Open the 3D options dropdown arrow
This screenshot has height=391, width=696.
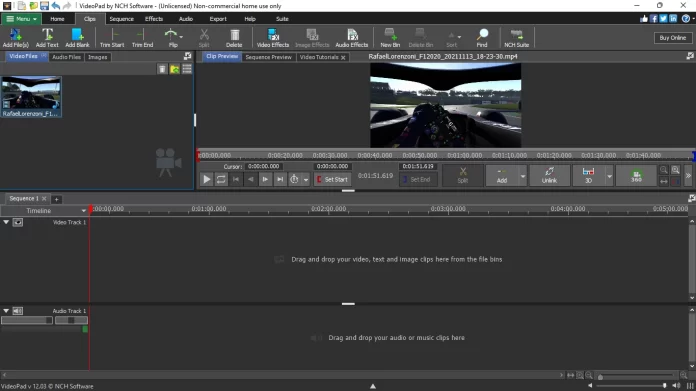click(x=609, y=176)
